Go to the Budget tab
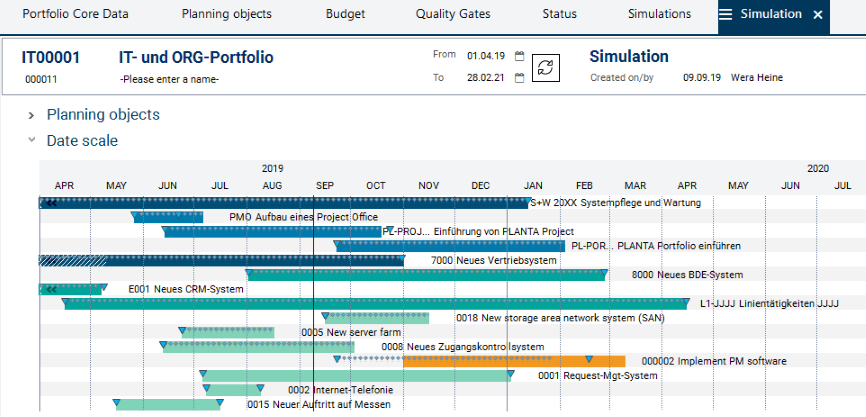This screenshot has width=866, height=417. (x=345, y=15)
